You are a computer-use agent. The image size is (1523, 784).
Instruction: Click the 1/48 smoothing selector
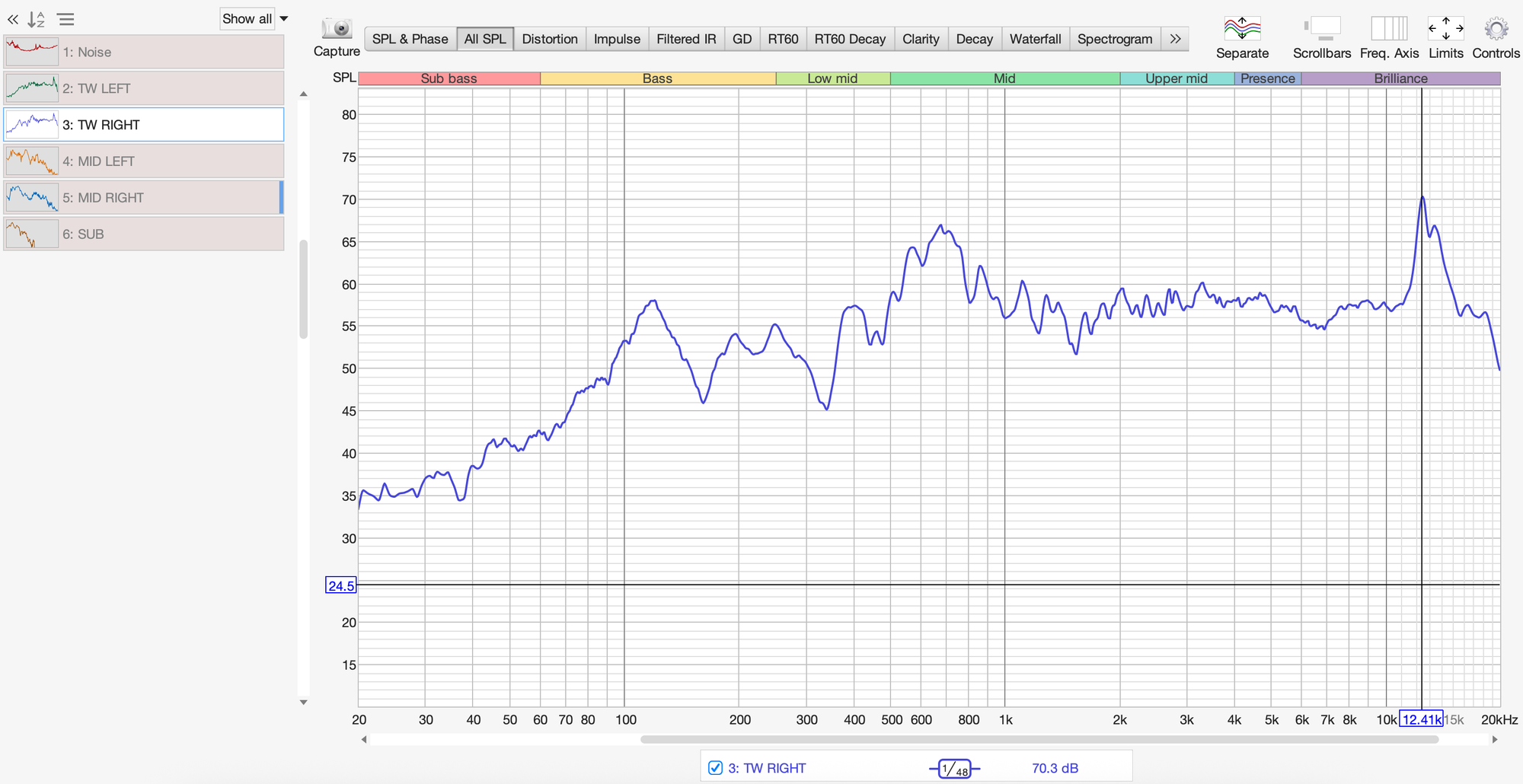[954, 769]
